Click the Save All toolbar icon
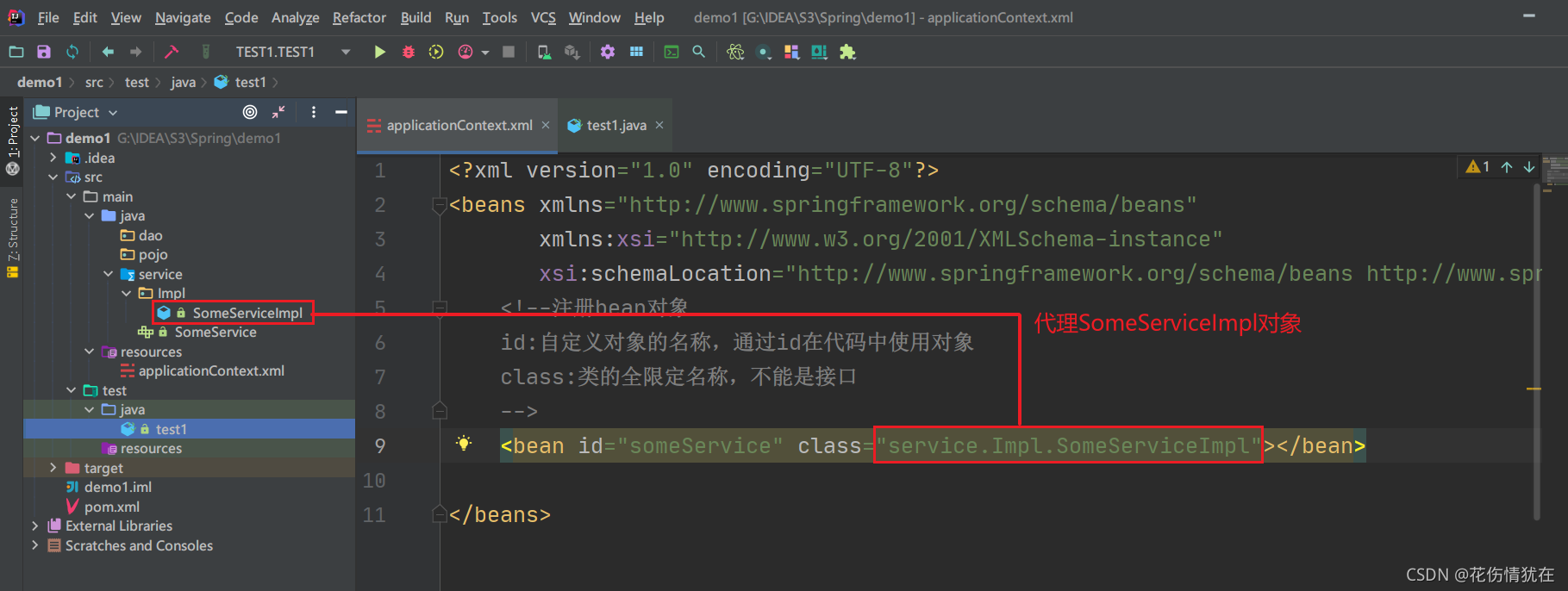Screen dimensions: 1568x591 (44, 52)
